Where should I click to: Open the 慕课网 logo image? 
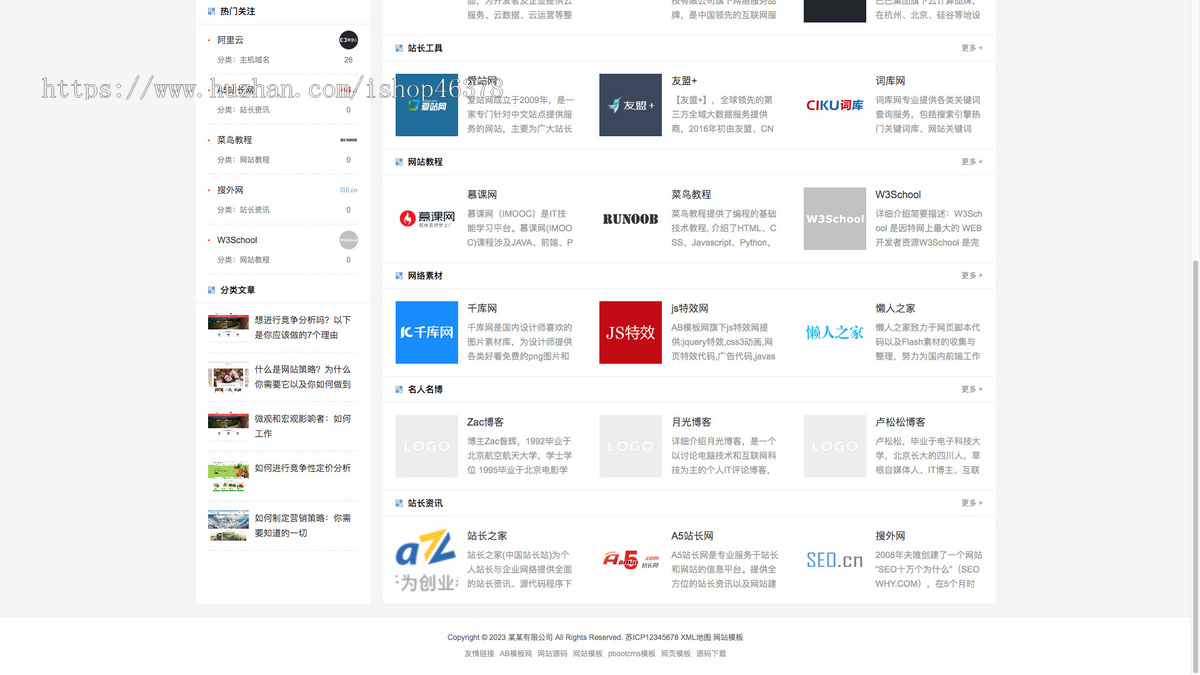427,219
